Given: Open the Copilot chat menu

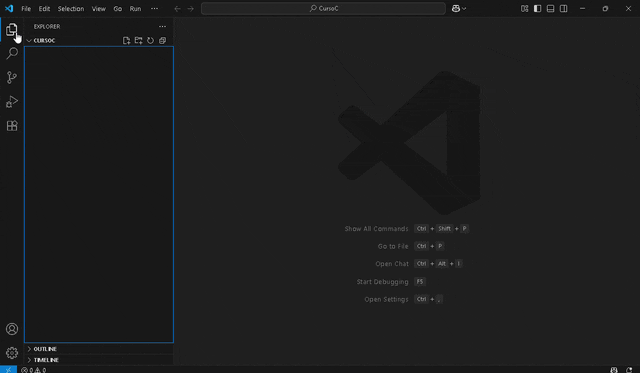Looking at the screenshot, I should click(x=459, y=9).
